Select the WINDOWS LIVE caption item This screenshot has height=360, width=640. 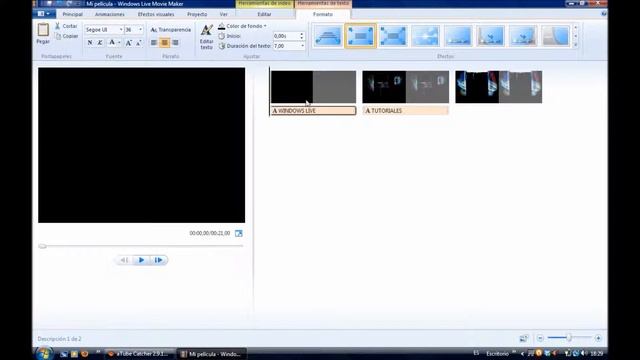(x=313, y=111)
